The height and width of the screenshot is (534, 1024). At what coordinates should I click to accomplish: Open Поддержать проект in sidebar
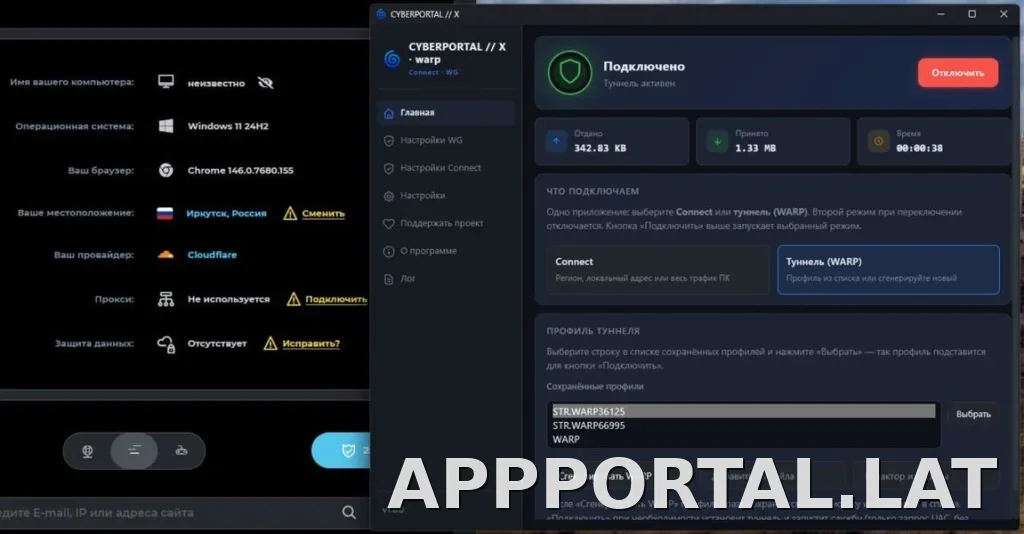[x=446, y=224]
